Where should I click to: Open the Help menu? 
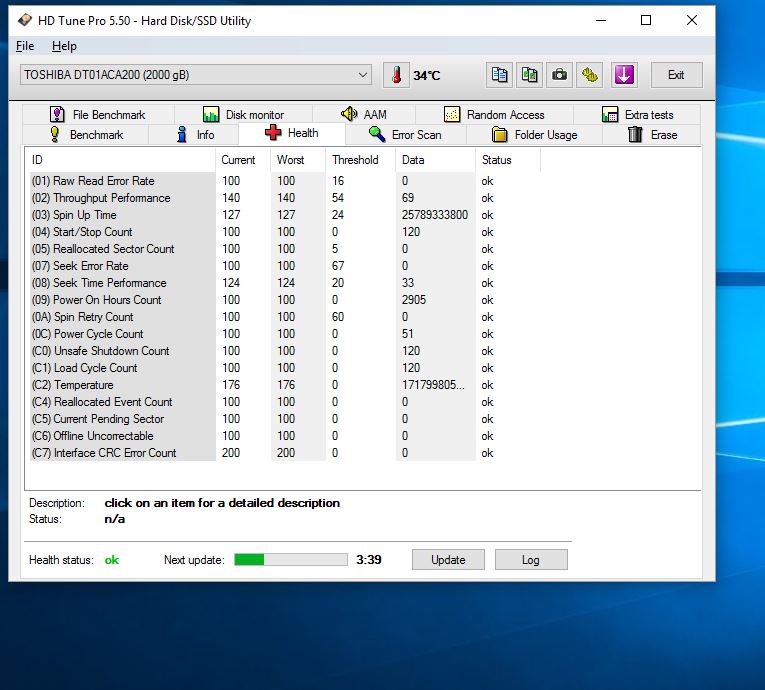[x=64, y=46]
